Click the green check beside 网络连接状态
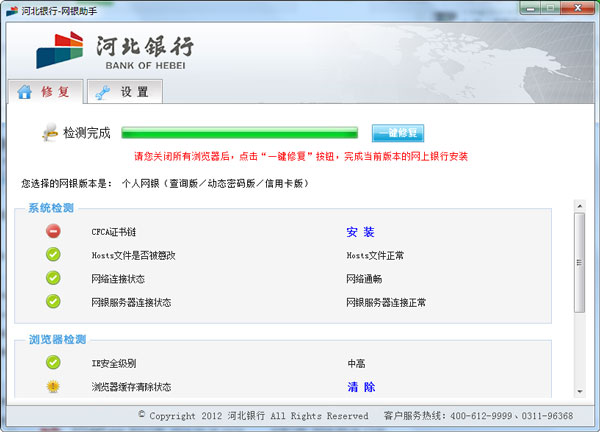Screen dimensions: 600x432 coord(53,278)
